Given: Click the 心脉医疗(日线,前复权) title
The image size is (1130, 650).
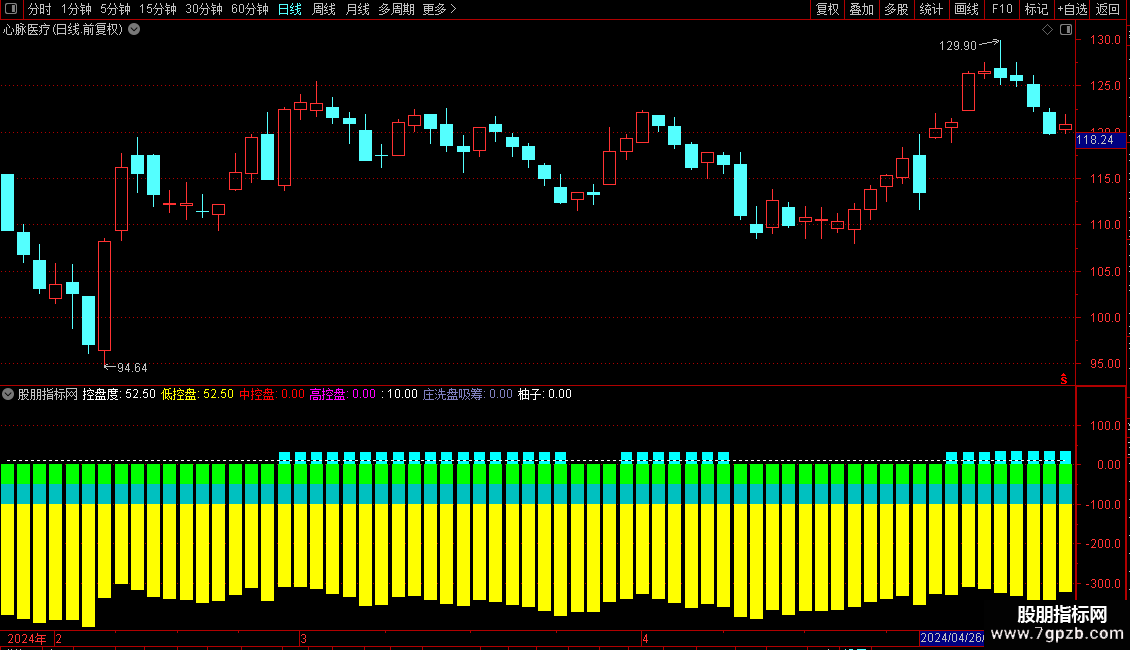Looking at the screenshot, I should click(x=63, y=30).
